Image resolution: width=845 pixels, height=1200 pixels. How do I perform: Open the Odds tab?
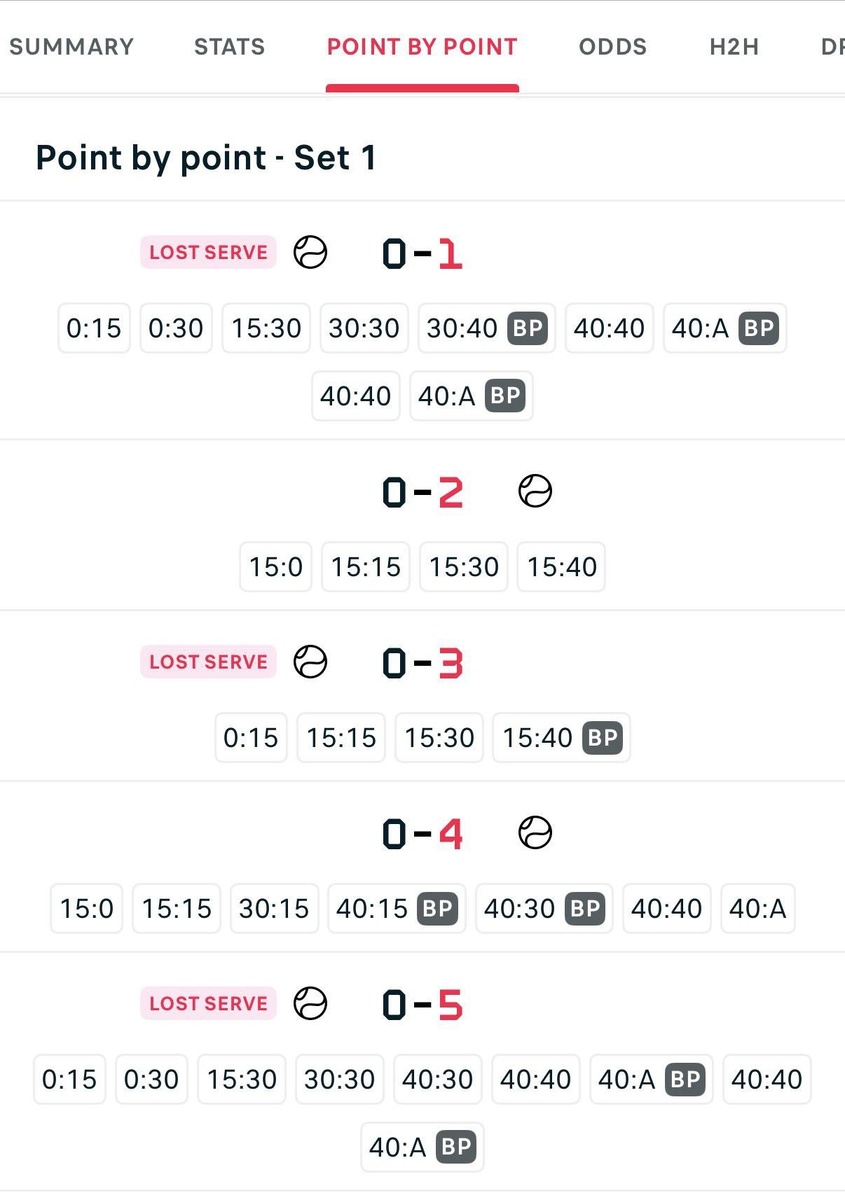tap(613, 46)
